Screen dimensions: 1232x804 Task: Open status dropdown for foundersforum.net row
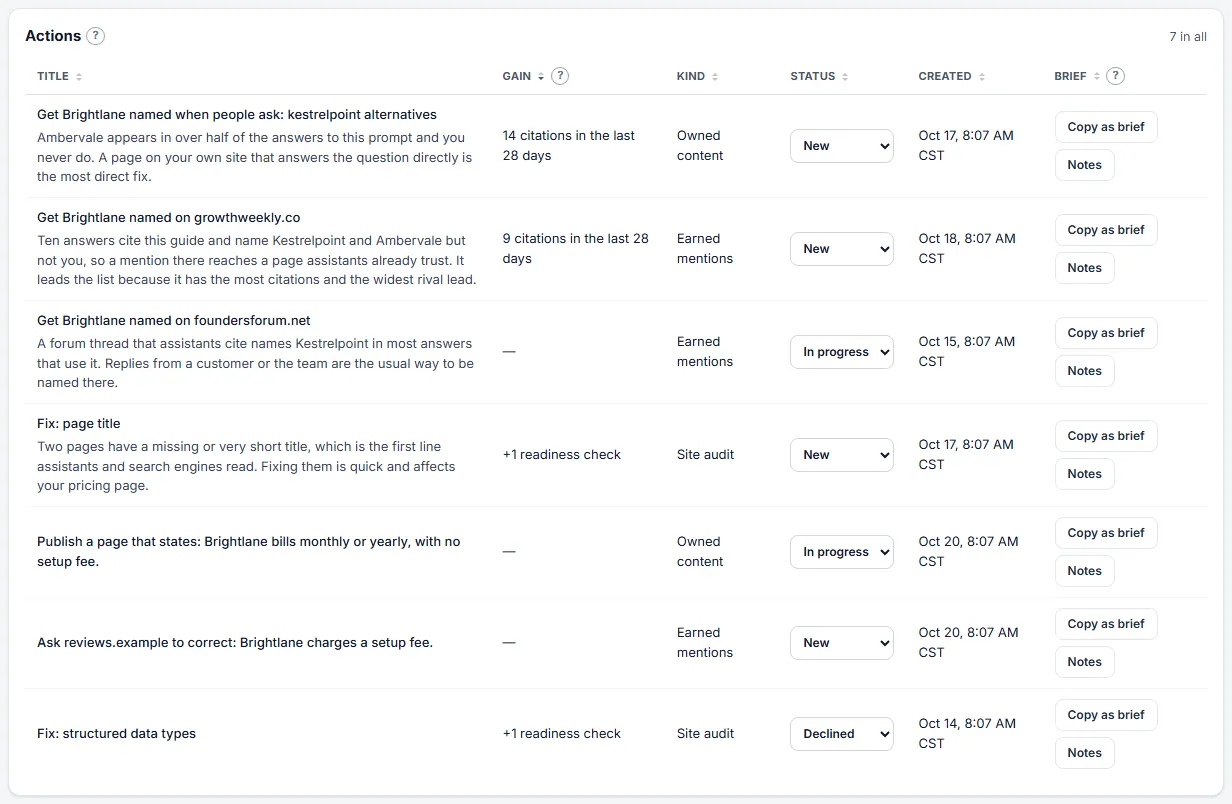[842, 352]
